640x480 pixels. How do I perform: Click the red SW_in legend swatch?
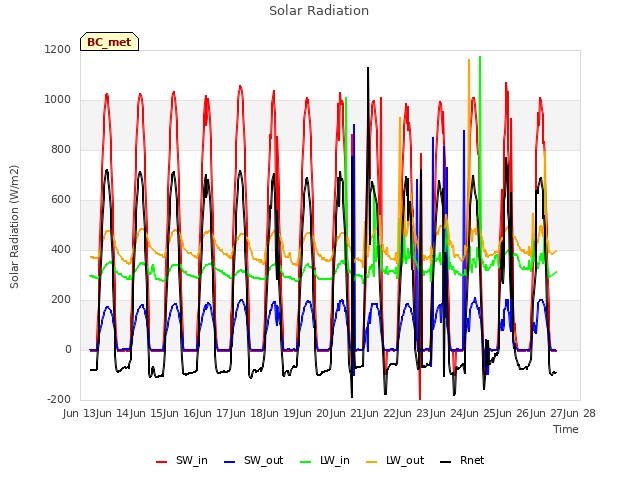click(162, 462)
